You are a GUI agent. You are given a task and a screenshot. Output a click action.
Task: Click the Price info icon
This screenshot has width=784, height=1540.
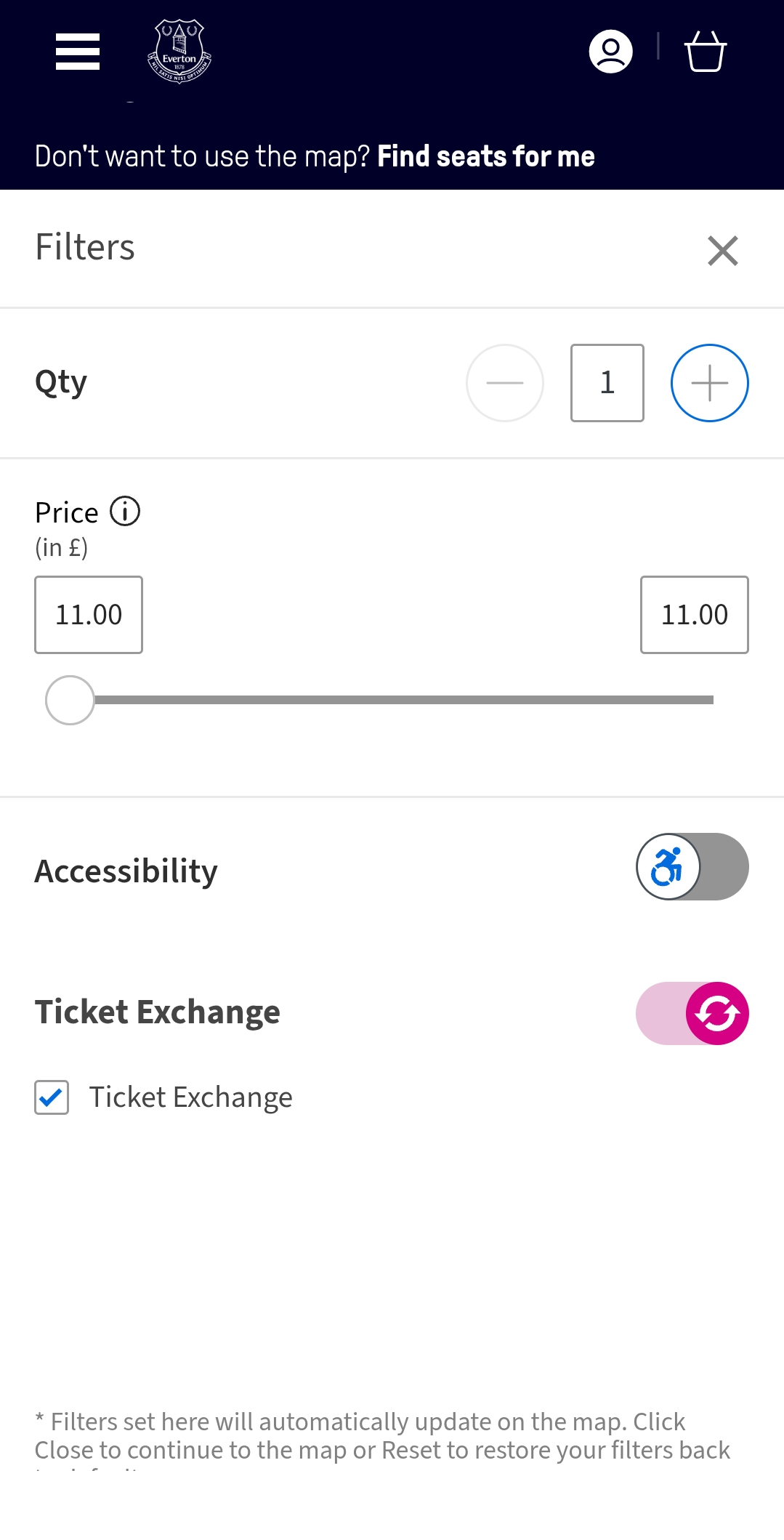(125, 512)
